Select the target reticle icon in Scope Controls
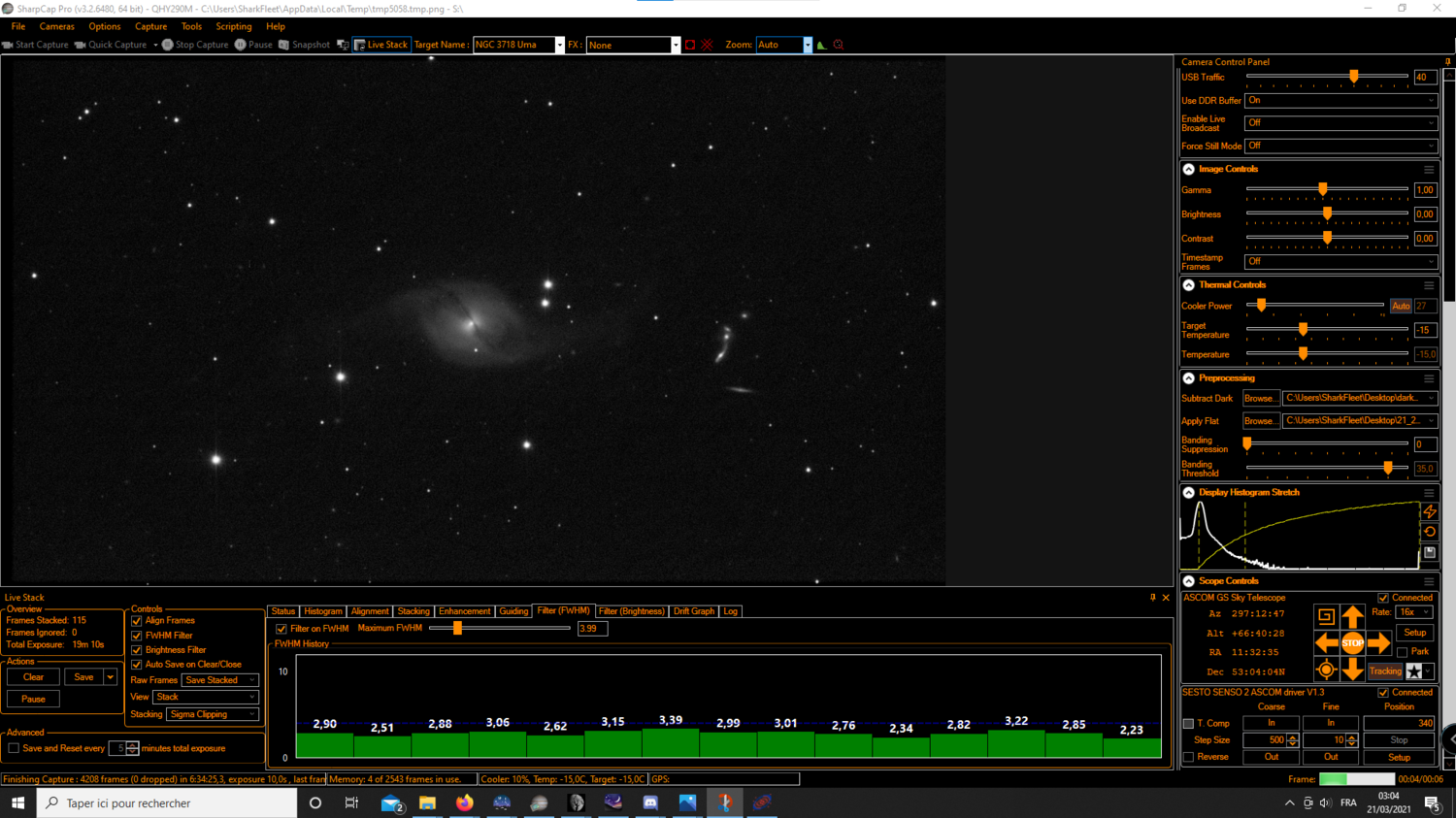This screenshot has width=1456, height=818. 1326,670
